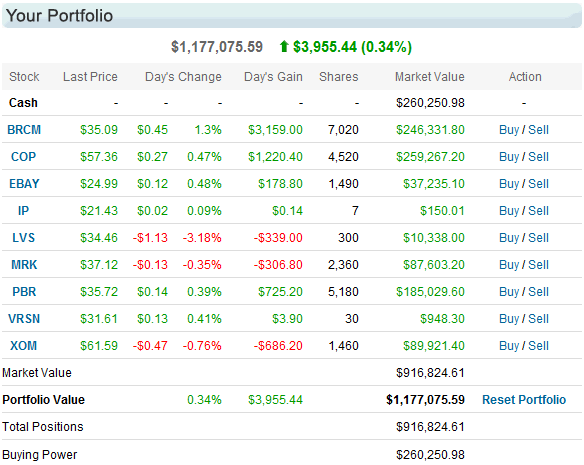The width and height of the screenshot is (584, 465).
Task: Click the Last Price column header
Action: [x=90, y=77]
